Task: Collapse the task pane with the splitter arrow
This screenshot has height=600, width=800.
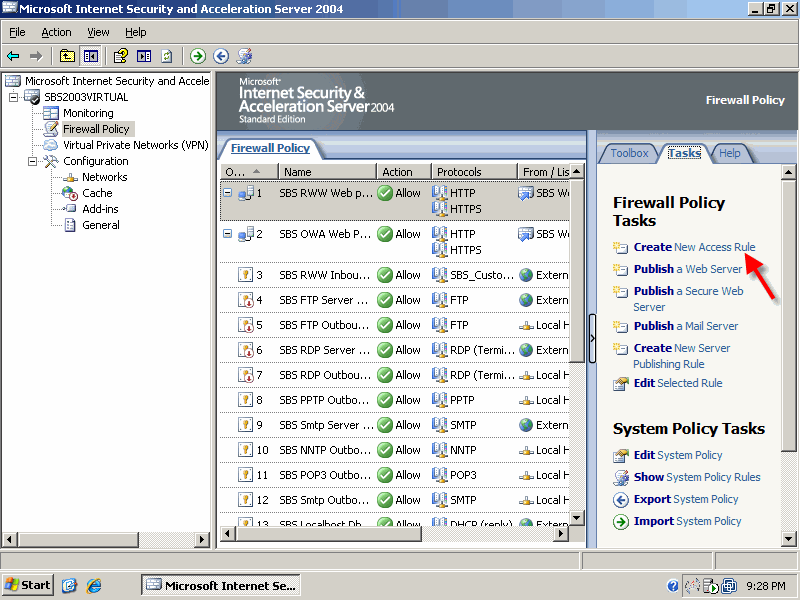Action: coord(592,338)
